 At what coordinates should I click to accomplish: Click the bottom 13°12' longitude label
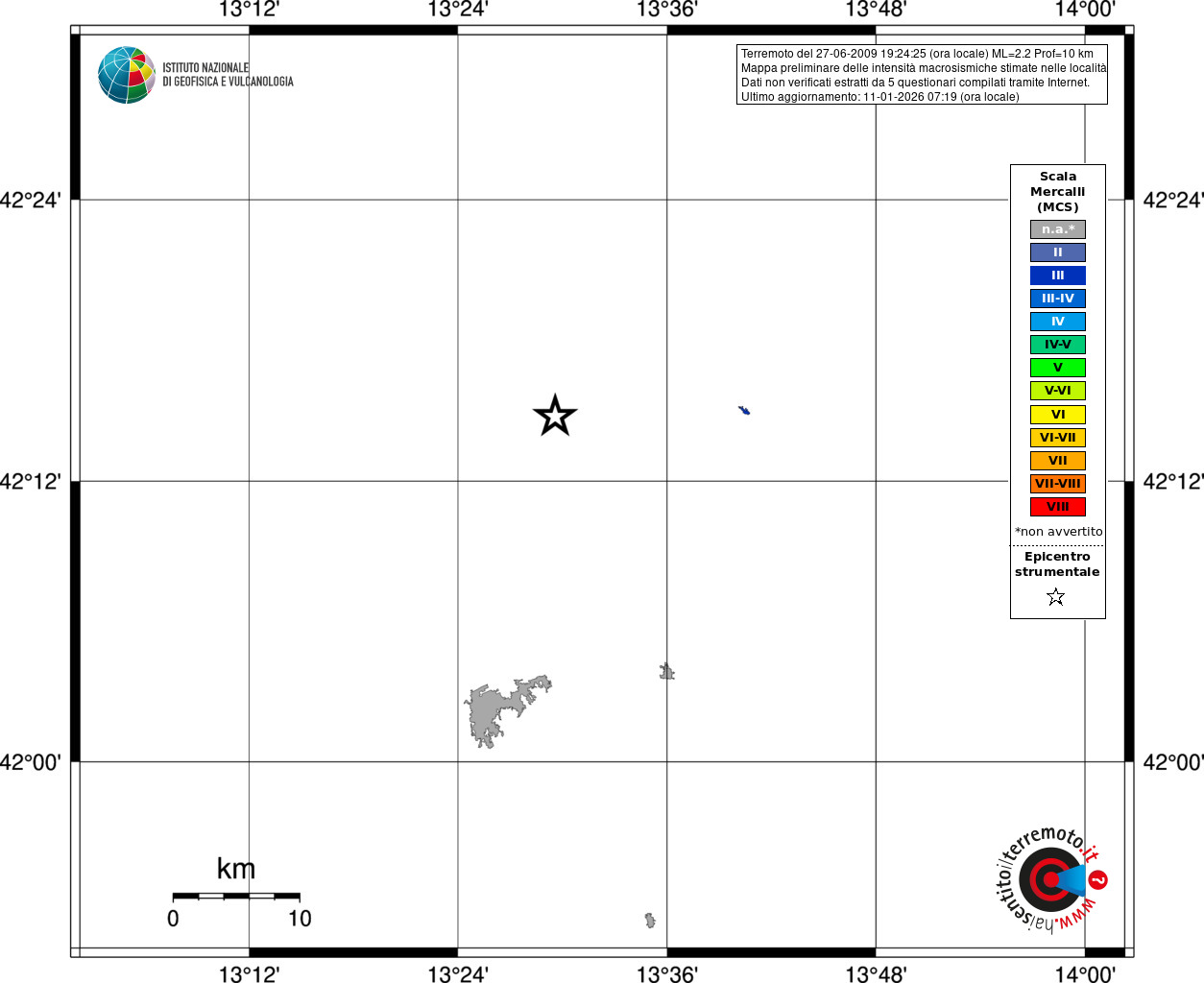(x=249, y=974)
